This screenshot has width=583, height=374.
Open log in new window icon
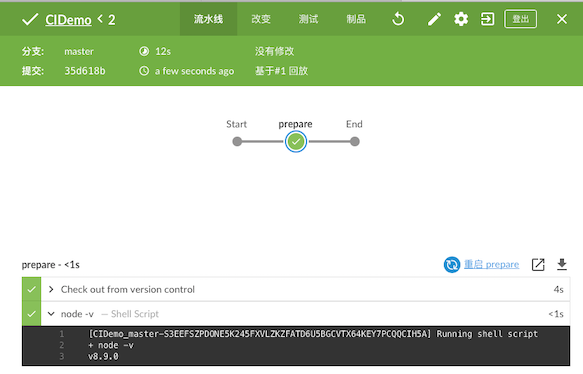[538, 265]
